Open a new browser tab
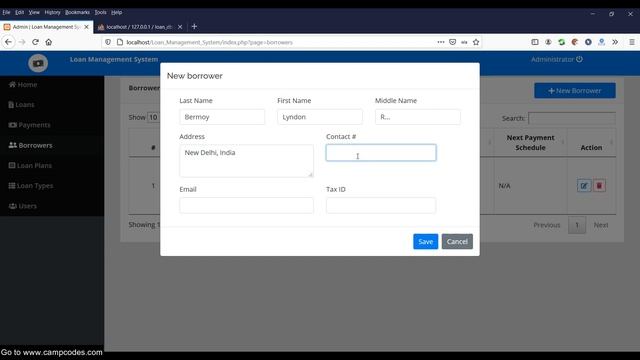The image size is (640, 360). point(194,27)
